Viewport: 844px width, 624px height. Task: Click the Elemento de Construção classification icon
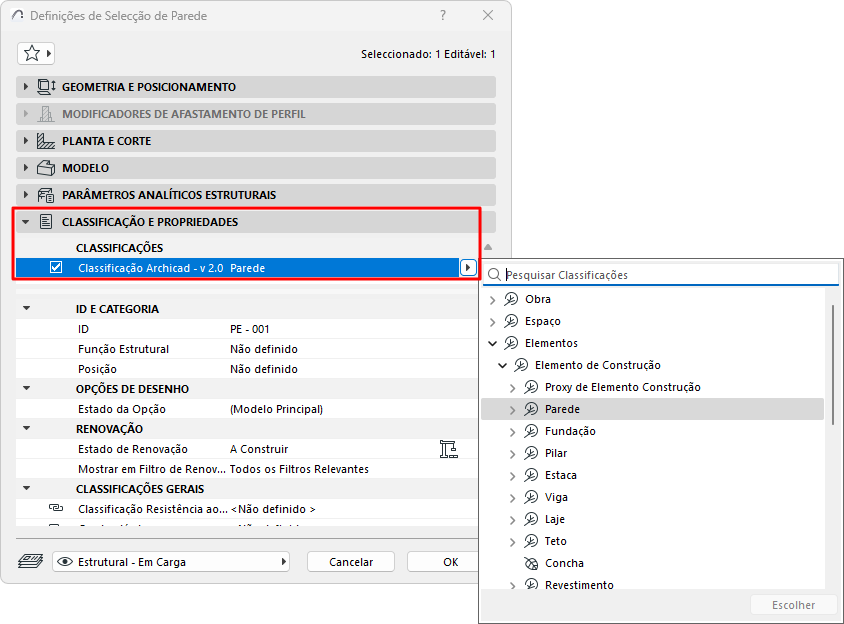tap(521, 365)
